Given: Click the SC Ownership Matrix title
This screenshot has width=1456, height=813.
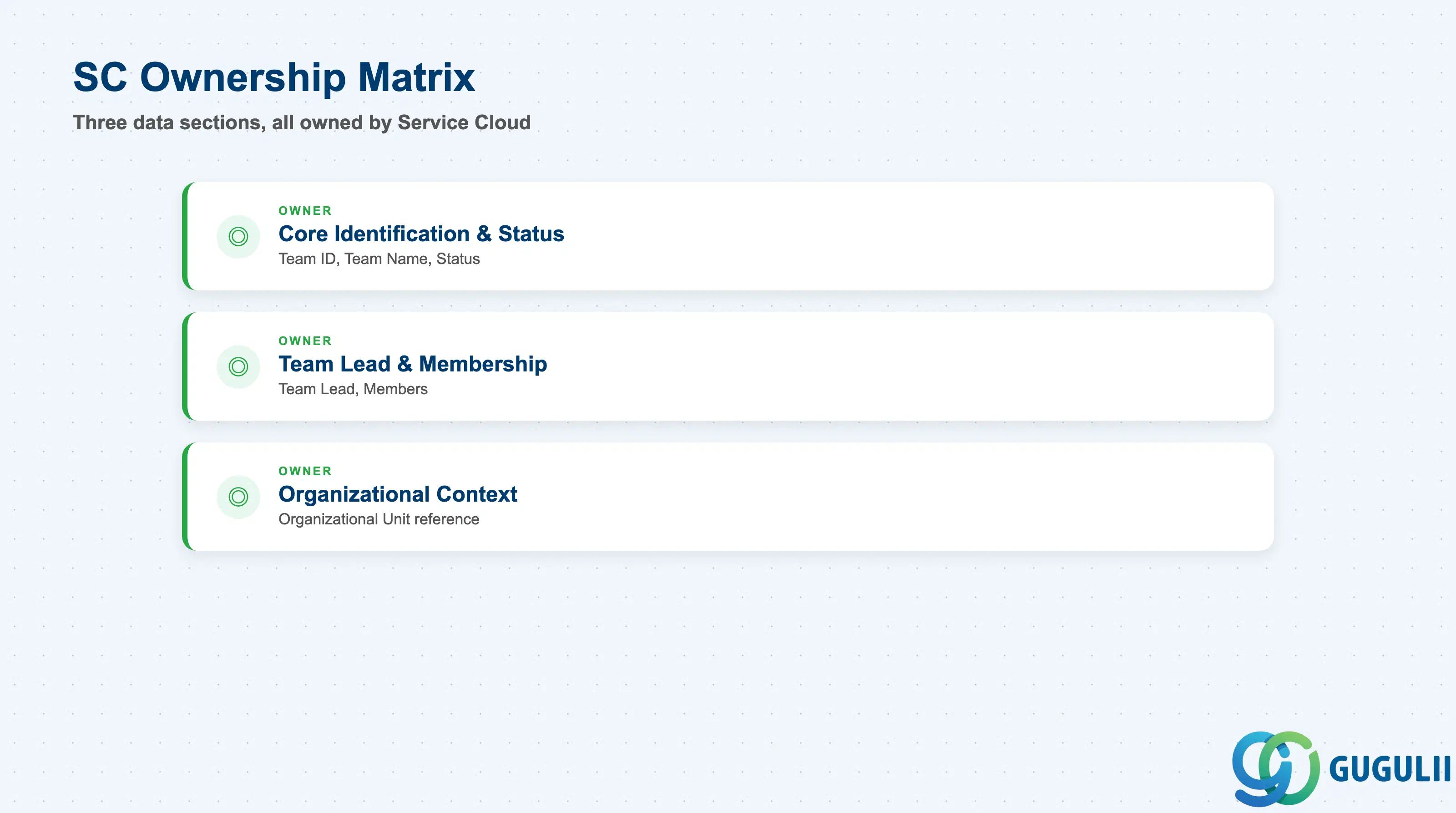Looking at the screenshot, I should point(274,77).
